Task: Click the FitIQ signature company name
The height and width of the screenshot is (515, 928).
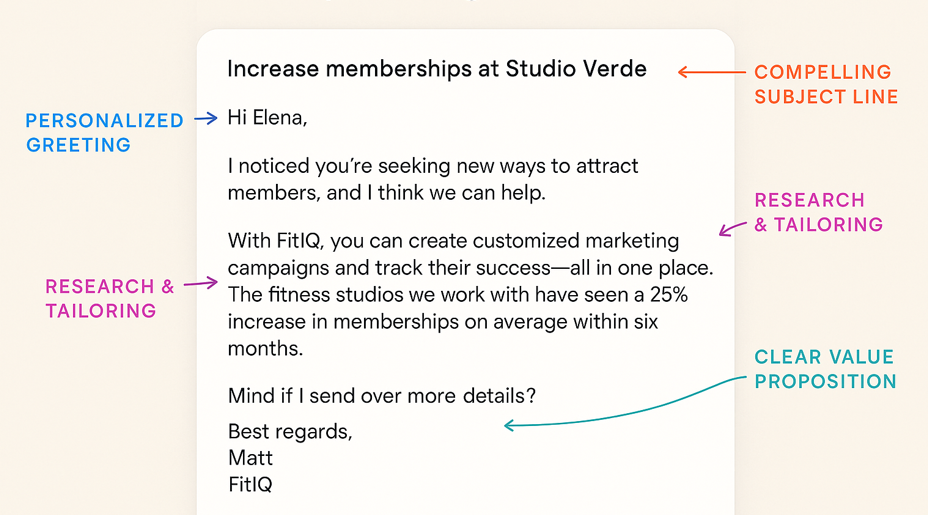Action: click(250, 484)
